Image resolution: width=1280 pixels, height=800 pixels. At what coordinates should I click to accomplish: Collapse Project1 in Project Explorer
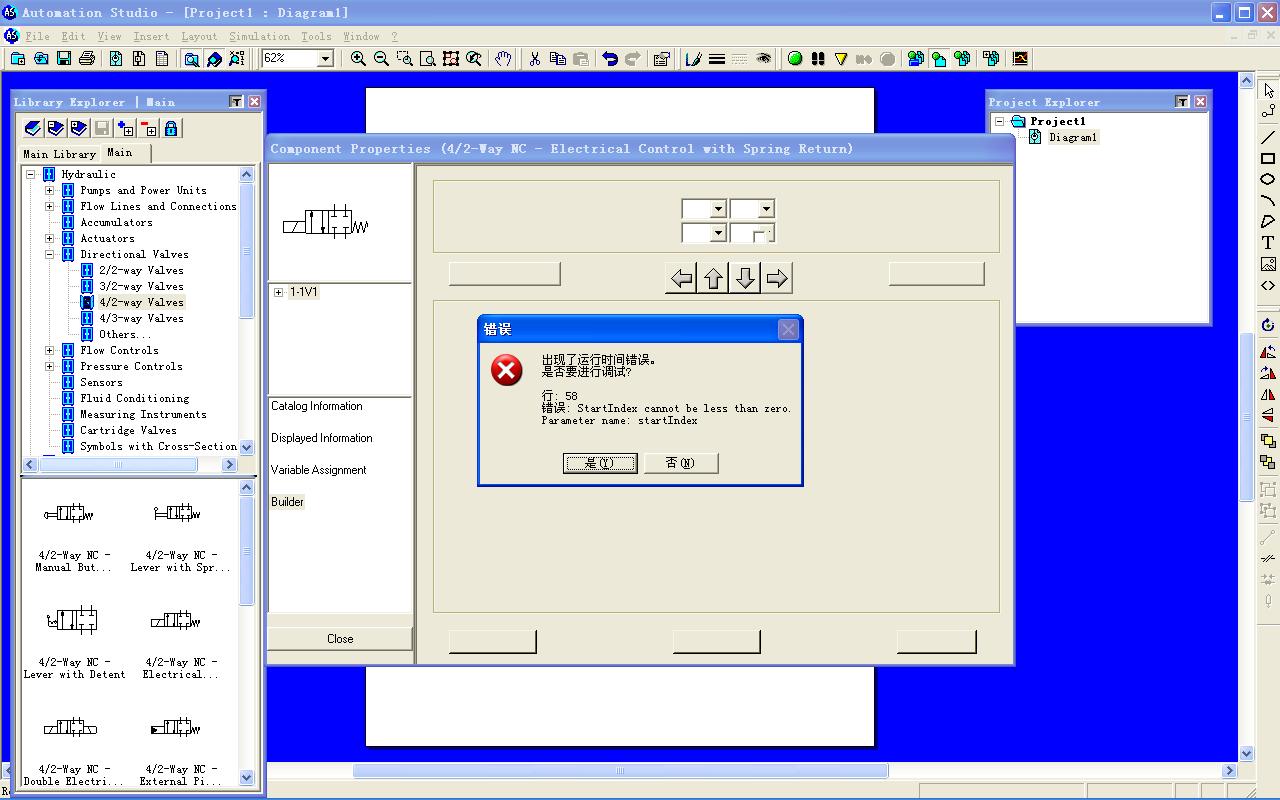[999, 121]
